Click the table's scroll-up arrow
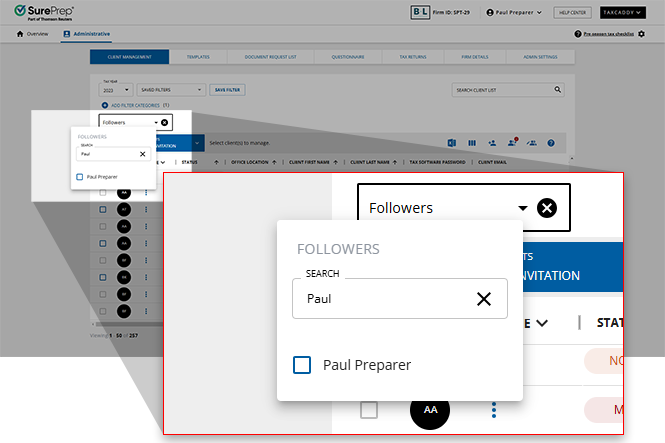This screenshot has height=443, width=665. coord(571,159)
